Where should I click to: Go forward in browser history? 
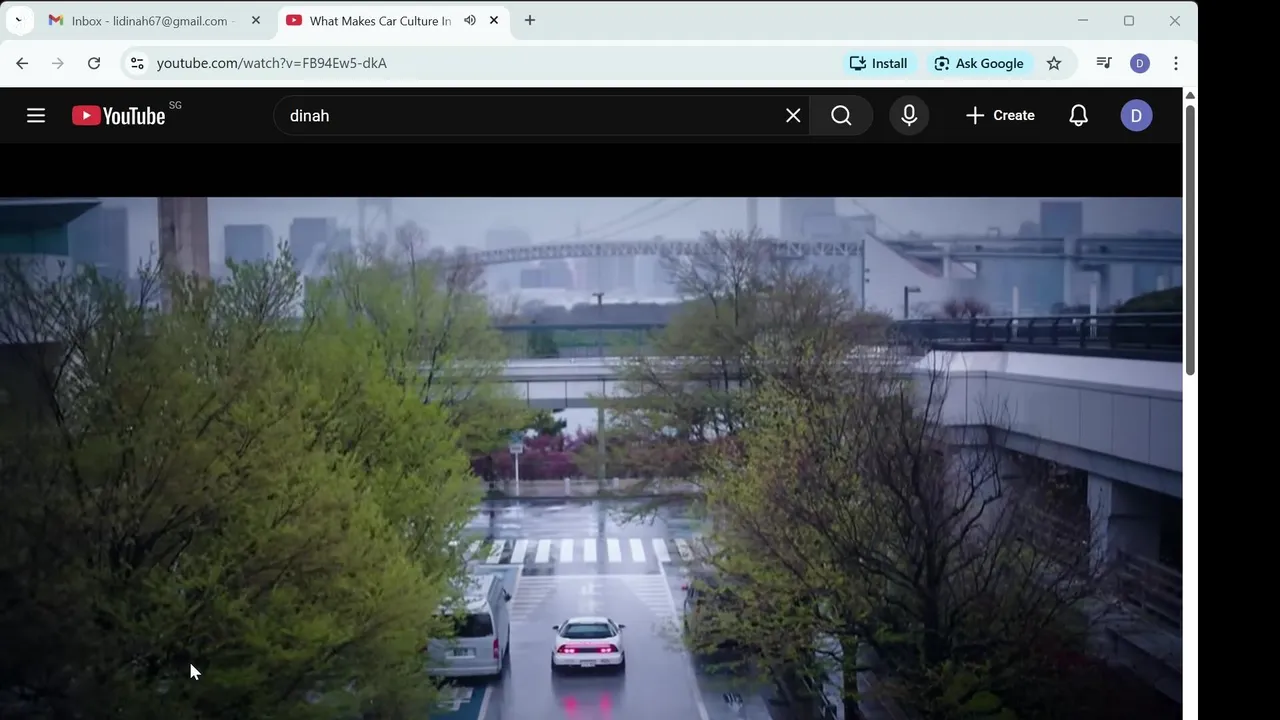pyautogui.click(x=58, y=63)
